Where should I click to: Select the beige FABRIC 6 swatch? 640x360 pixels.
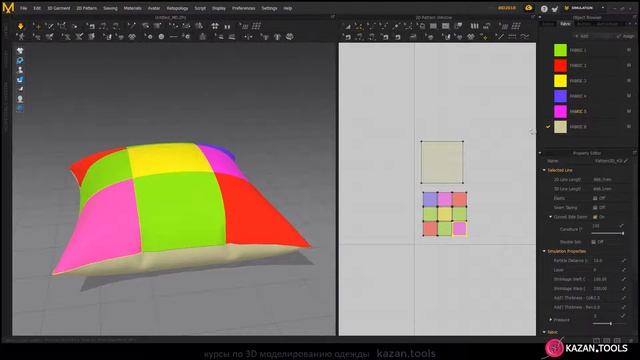(x=560, y=127)
